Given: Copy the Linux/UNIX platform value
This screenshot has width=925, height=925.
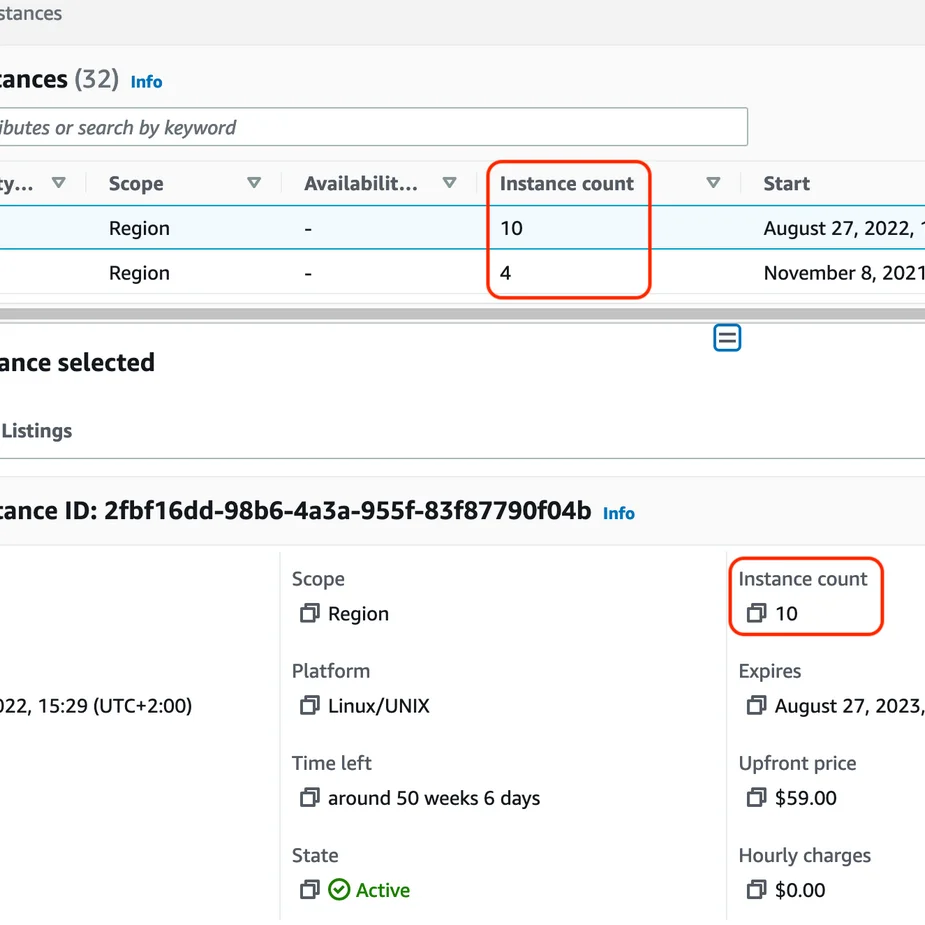Looking at the screenshot, I should pyautogui.click(x=309, y=705).
